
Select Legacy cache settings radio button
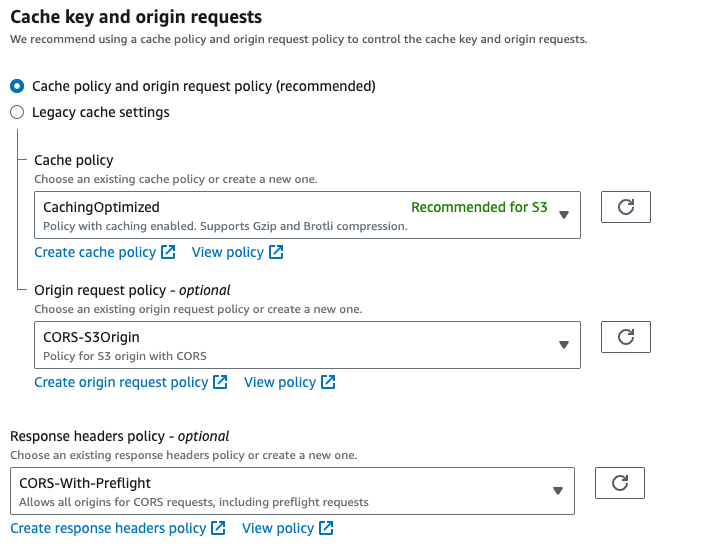[x=17, y=112]
